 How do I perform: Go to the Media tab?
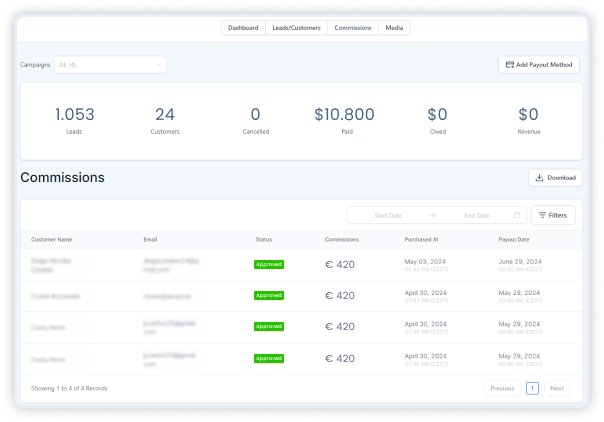[x=395, y=28]
